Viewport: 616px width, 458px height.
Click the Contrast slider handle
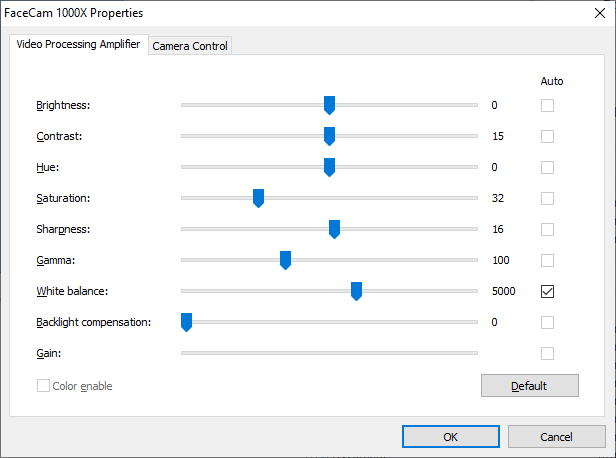[x=329, y=136]
